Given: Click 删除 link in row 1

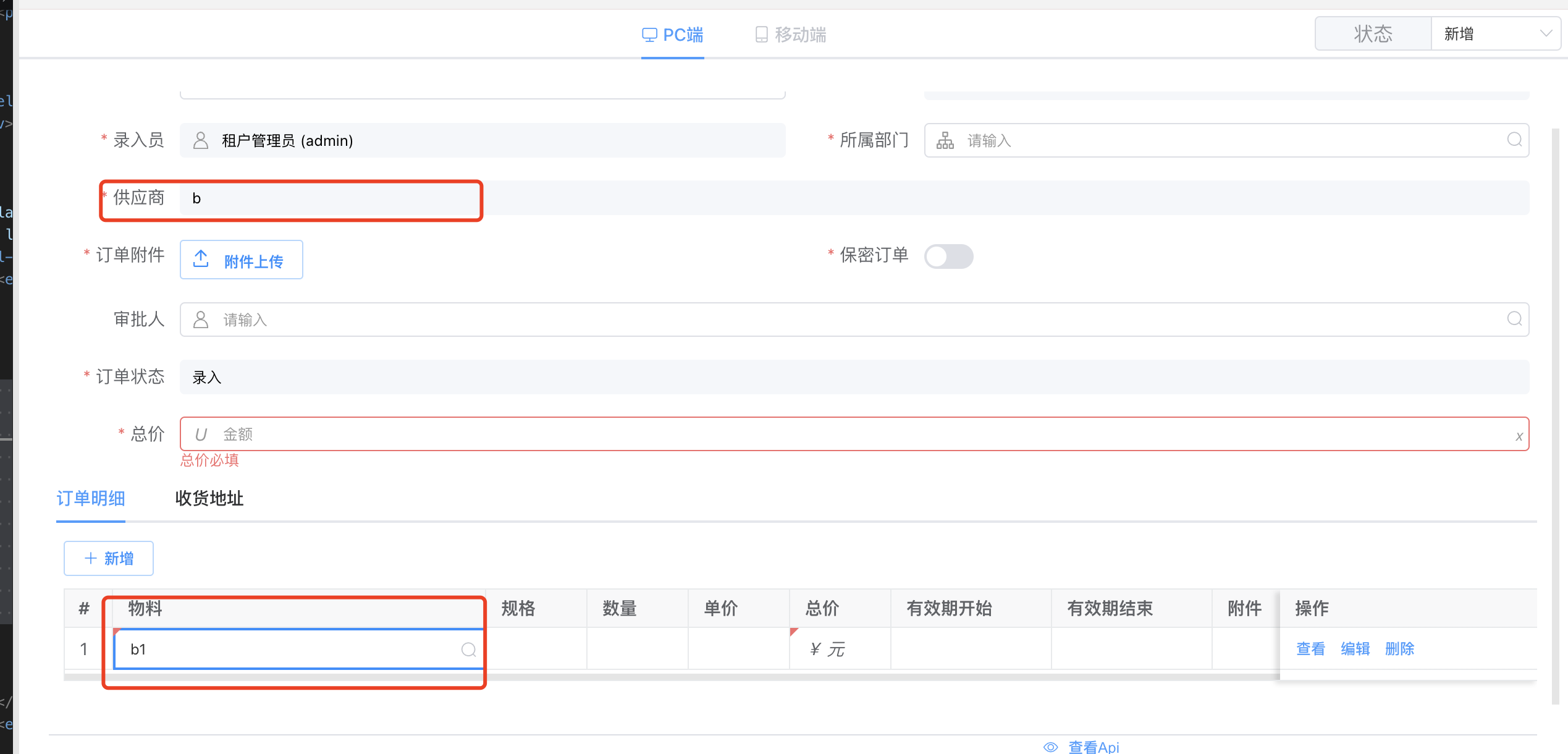Looking at the screenshot, I should tap(1399, 649).
